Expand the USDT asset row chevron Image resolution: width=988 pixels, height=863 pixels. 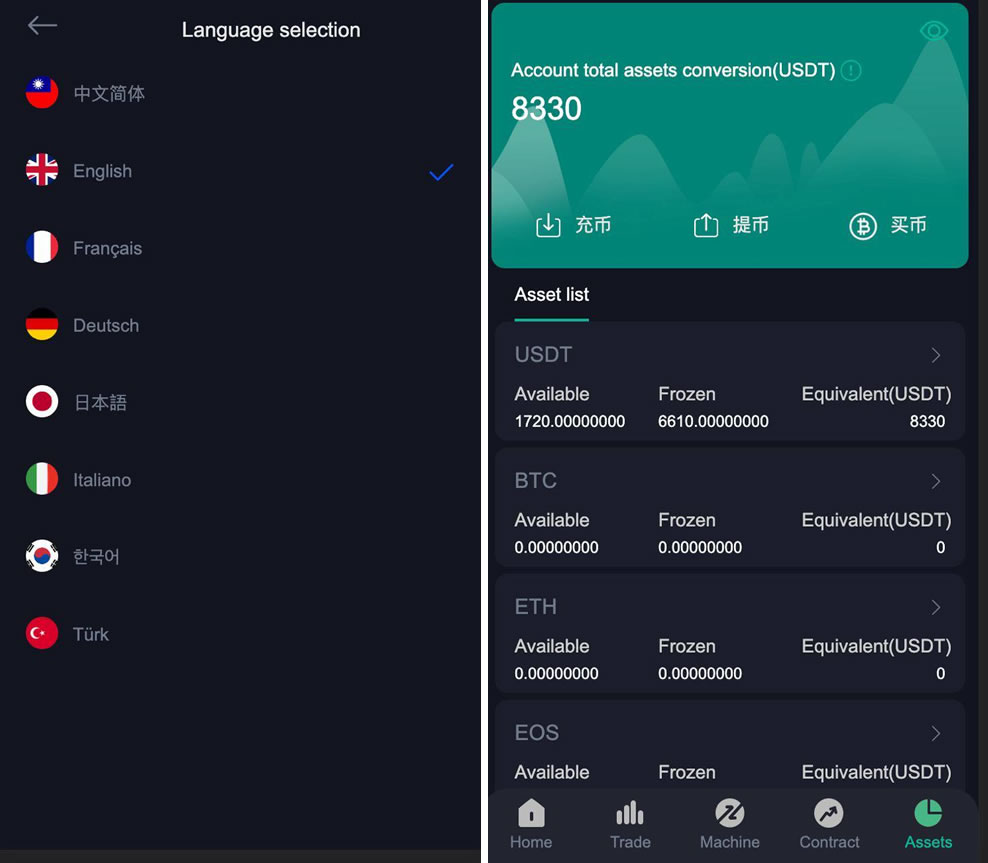coord(936,355)
